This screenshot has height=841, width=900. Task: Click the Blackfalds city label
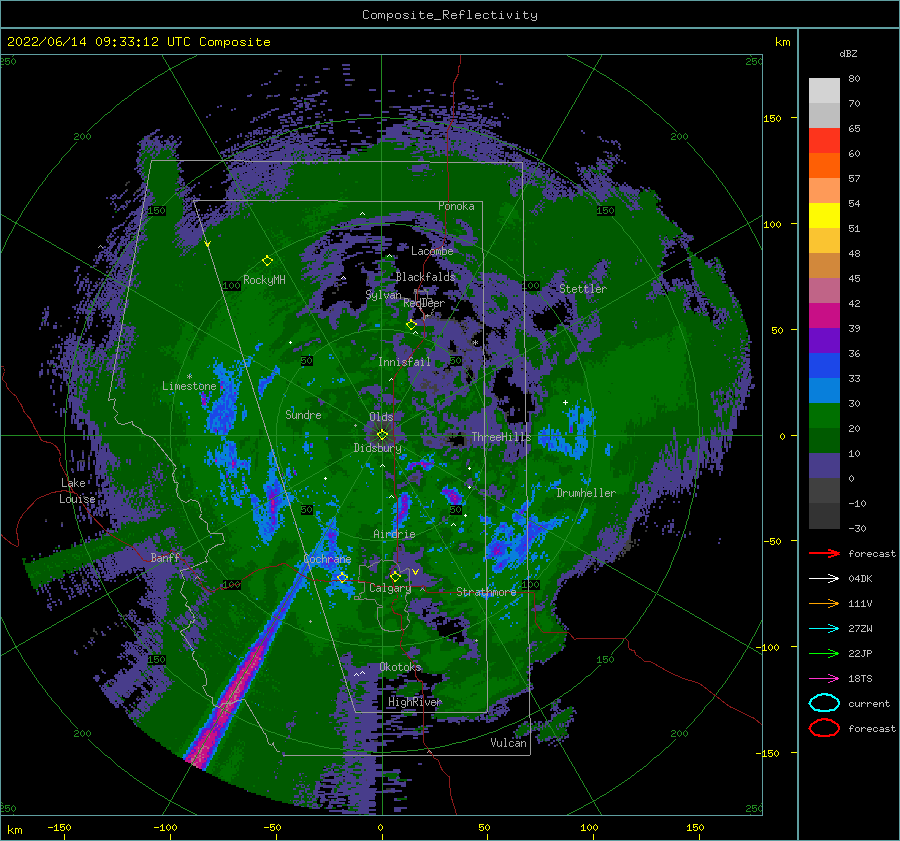coord(425,277)
